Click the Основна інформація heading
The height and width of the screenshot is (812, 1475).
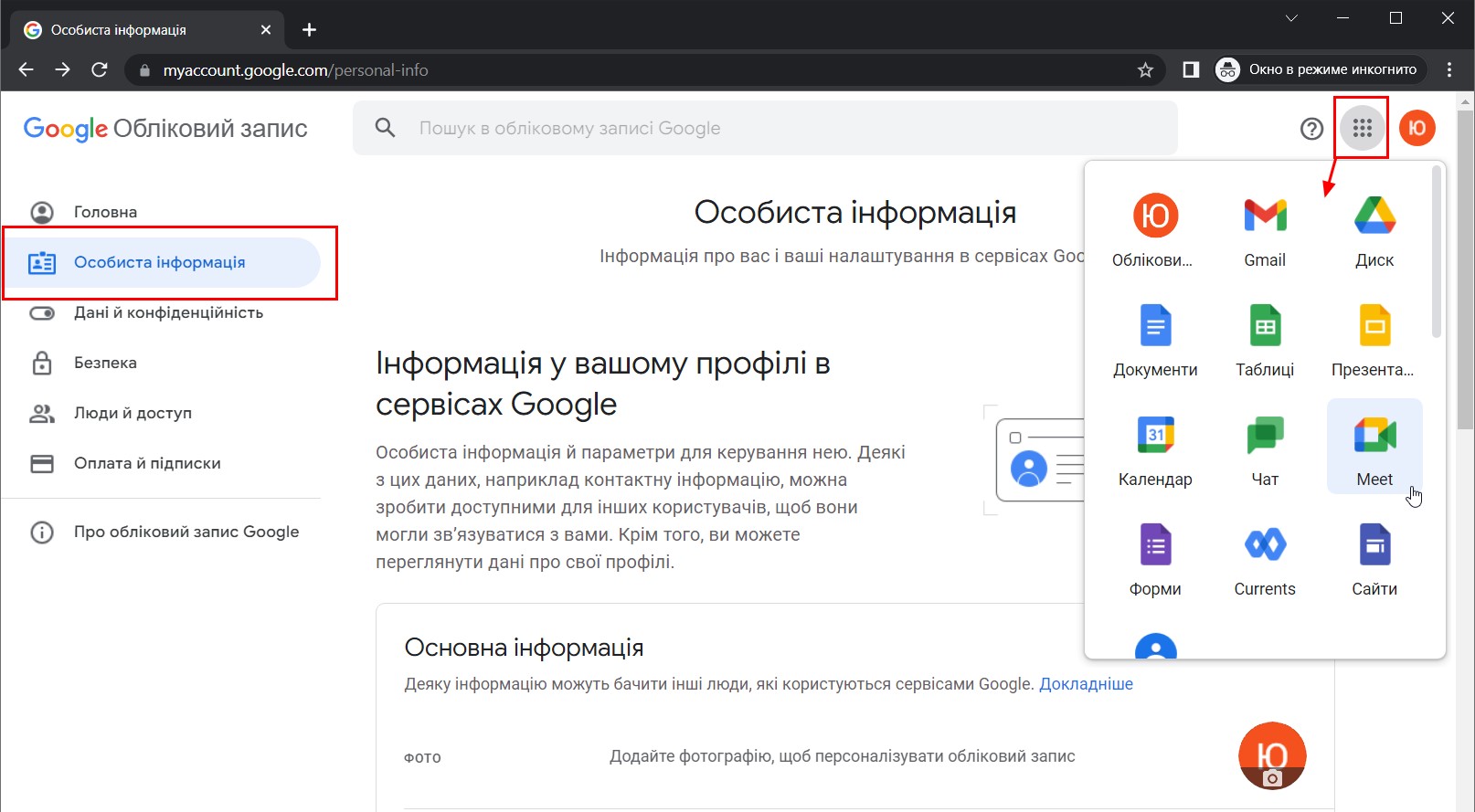[x=524, y=648]
